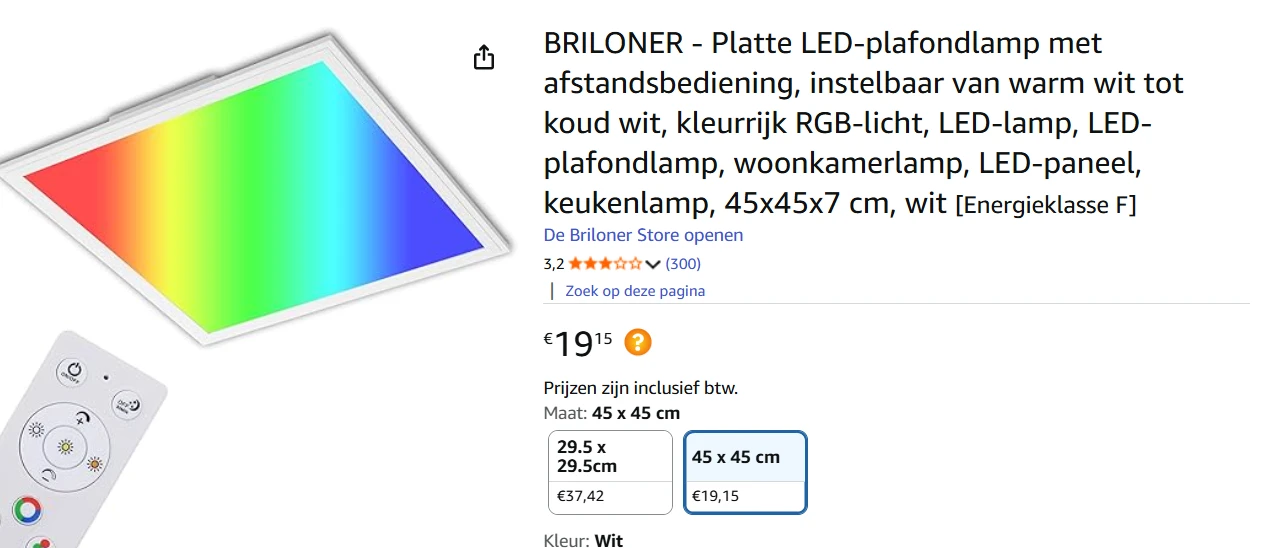Click the €19,15 main price
1262x548 pixels.
[578, 343]
